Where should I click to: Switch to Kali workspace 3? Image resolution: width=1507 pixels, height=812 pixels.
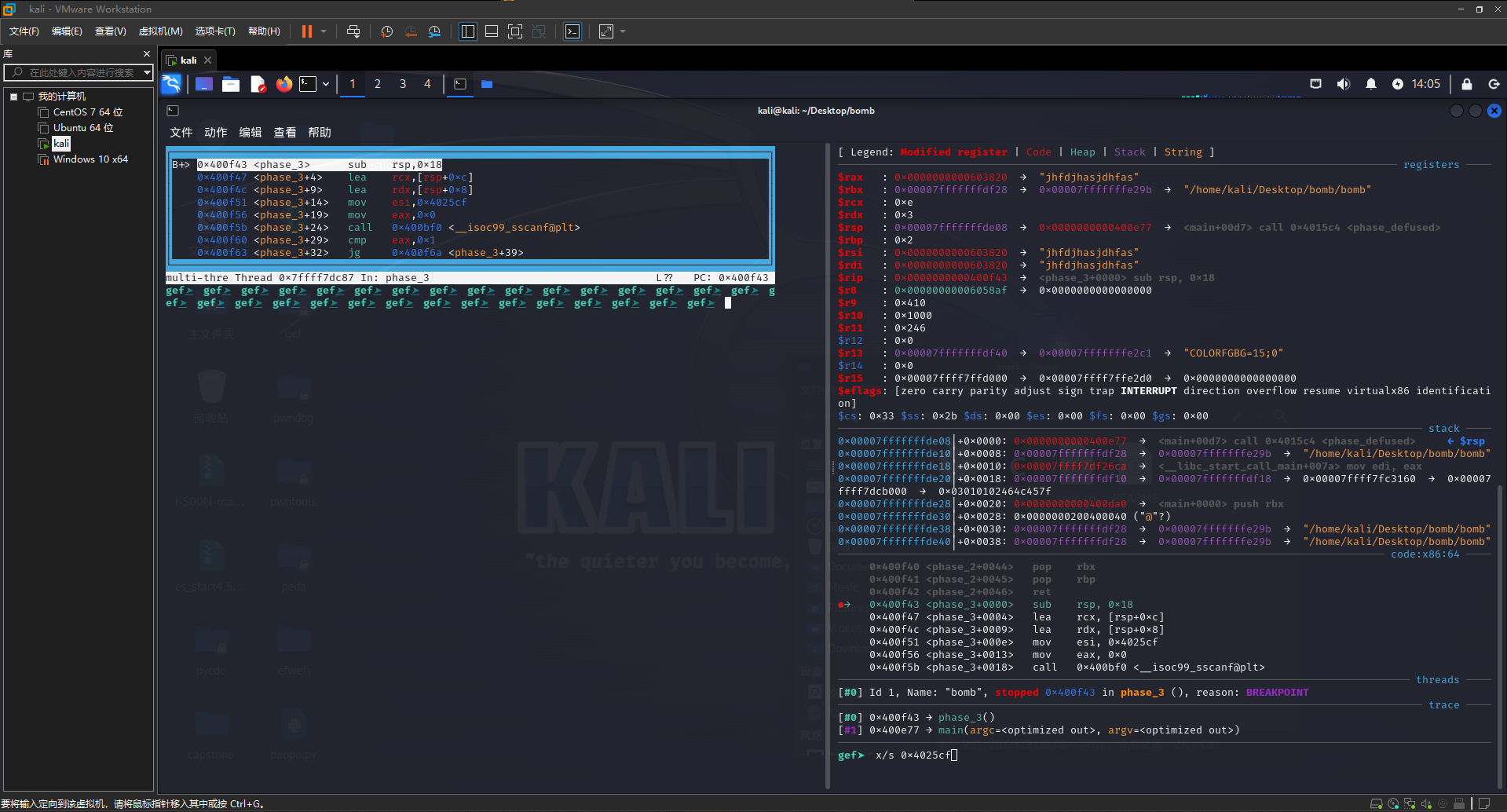pos(403,84)
